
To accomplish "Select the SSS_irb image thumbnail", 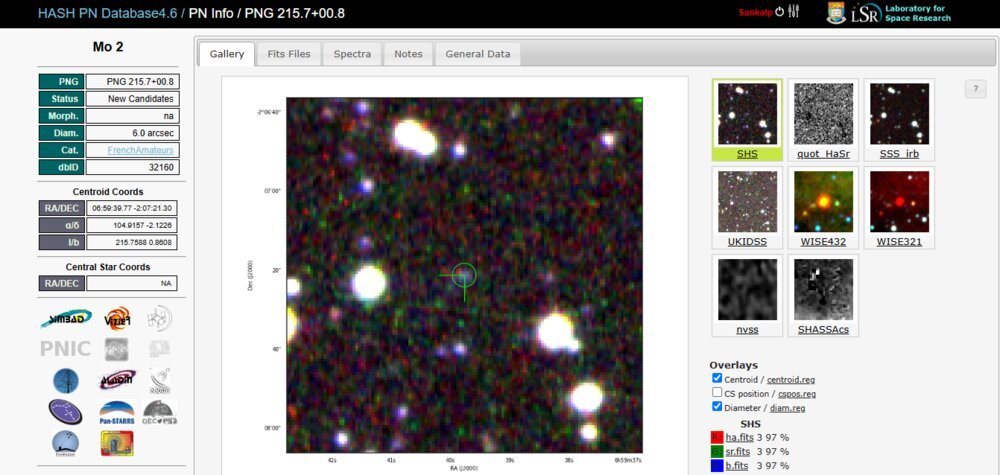I will click(899, 120).
